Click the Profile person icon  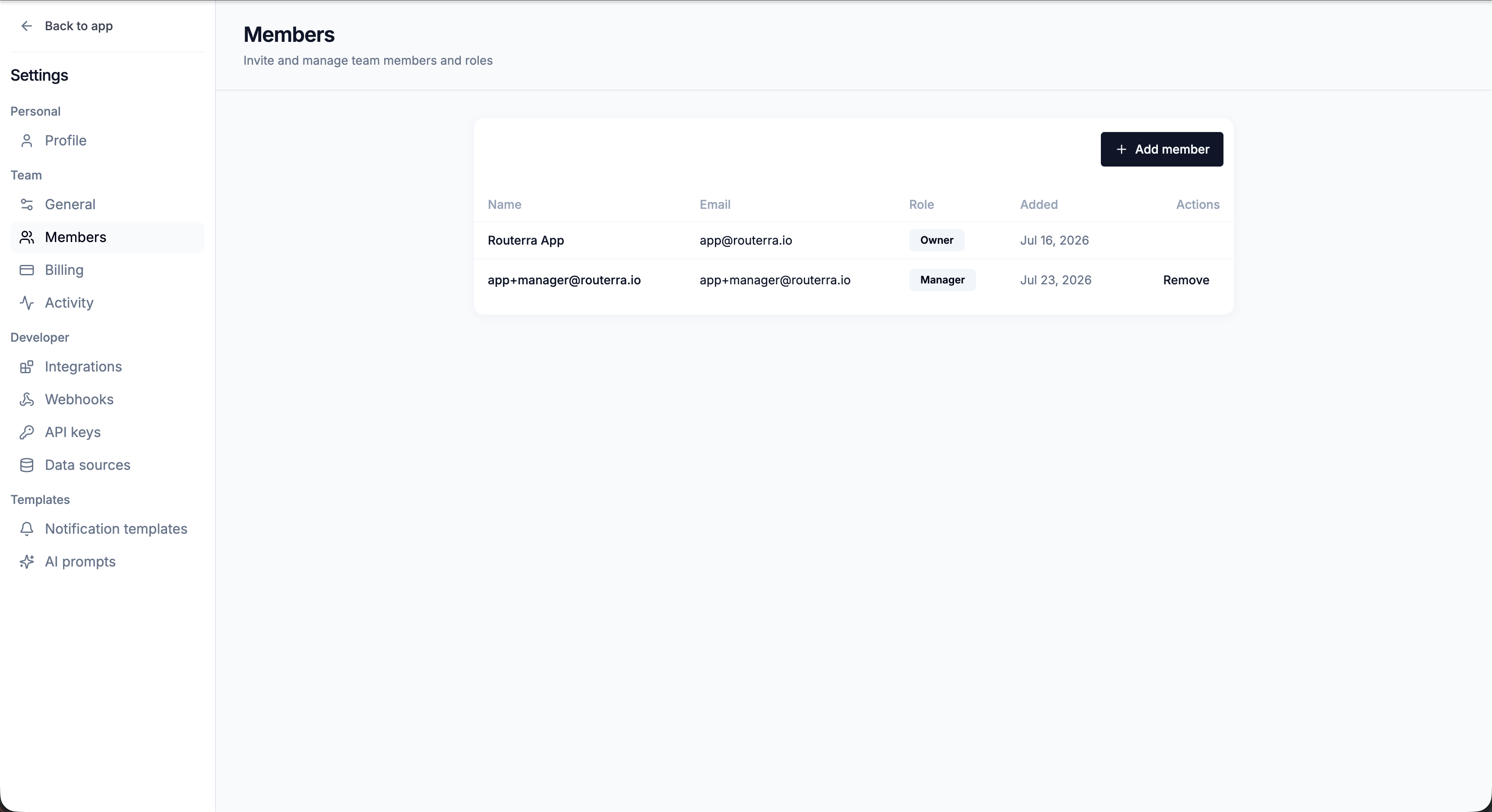[x=27, y=141]
